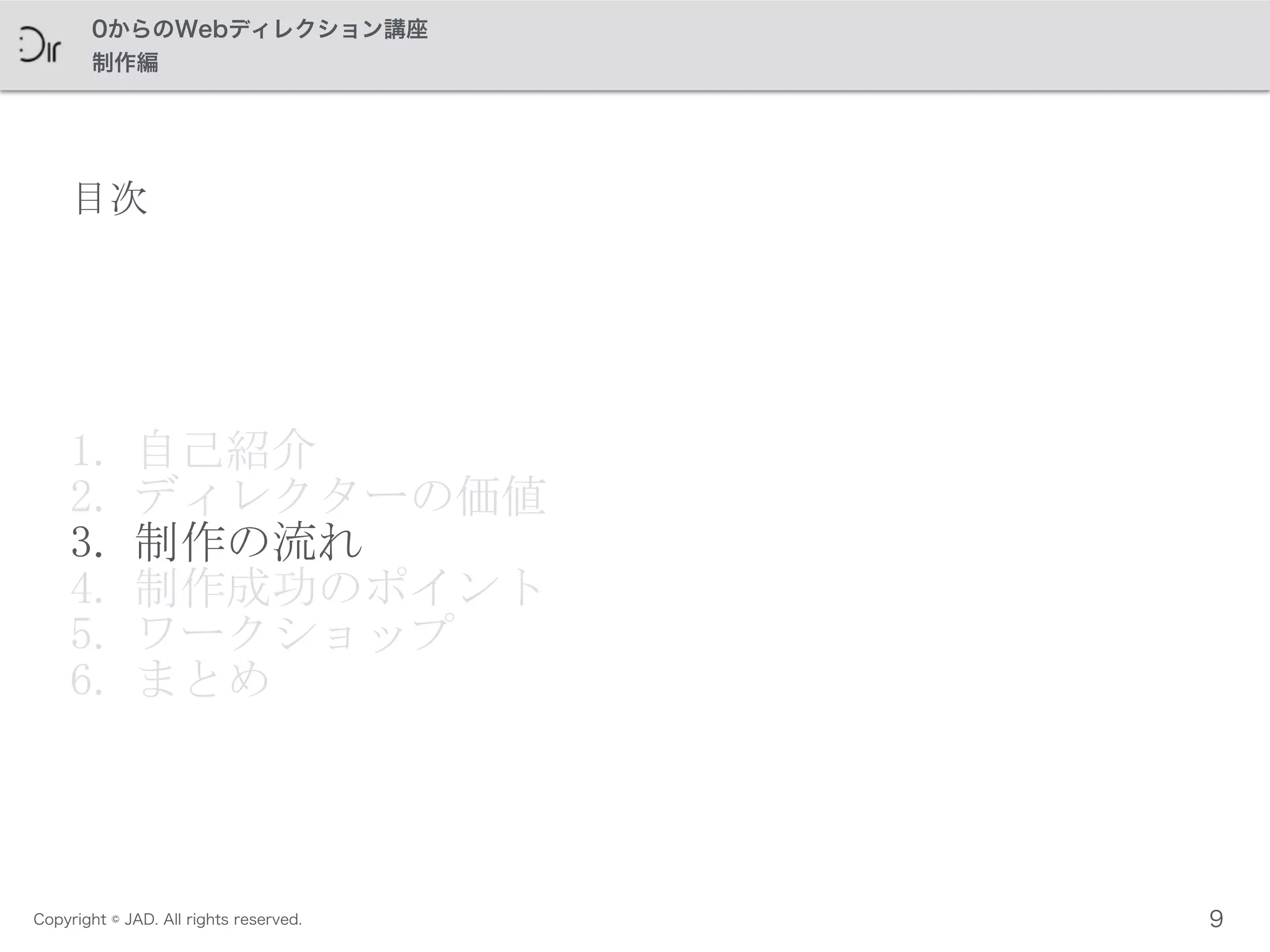Image resolution: width=1270 pixels, height=952 pixels.
Task: Select agenda item '5. ワークショップ'
Action: tap(262, 633)
